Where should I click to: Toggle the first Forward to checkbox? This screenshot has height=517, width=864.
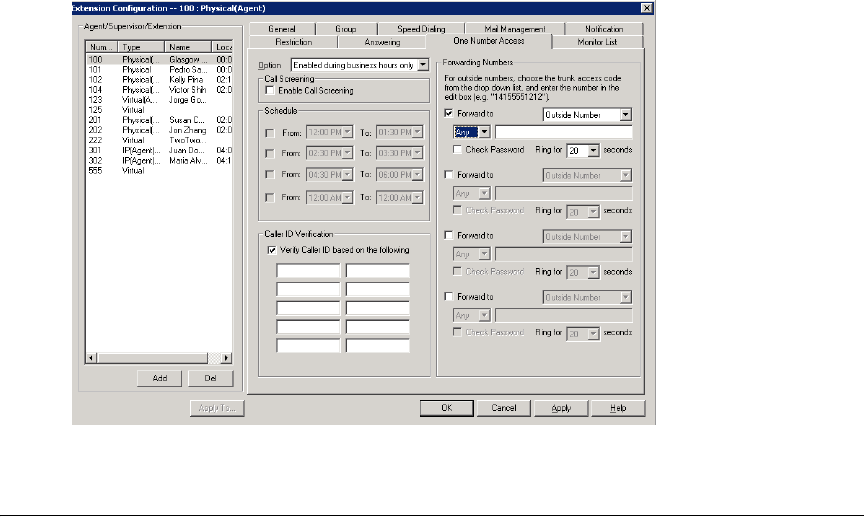[x=448, y=114]
